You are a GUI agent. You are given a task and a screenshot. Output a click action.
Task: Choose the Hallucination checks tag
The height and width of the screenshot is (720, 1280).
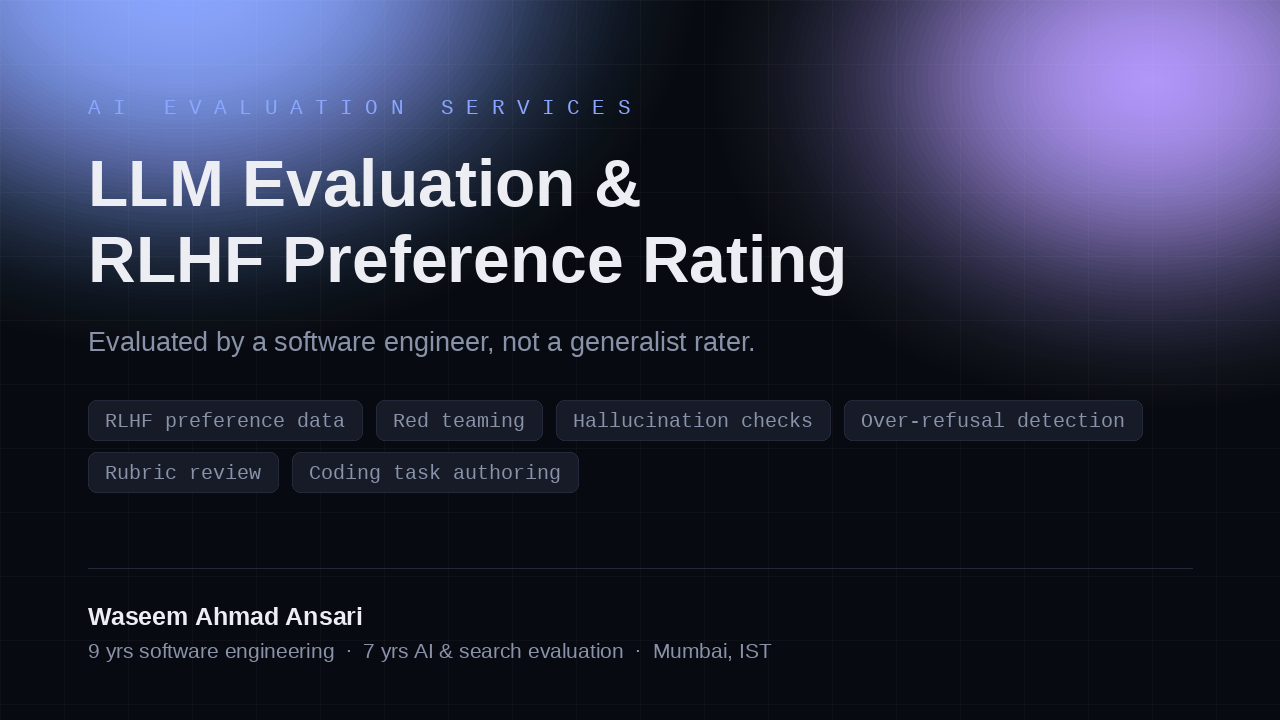pyautogui.click(x=693, y=421)
